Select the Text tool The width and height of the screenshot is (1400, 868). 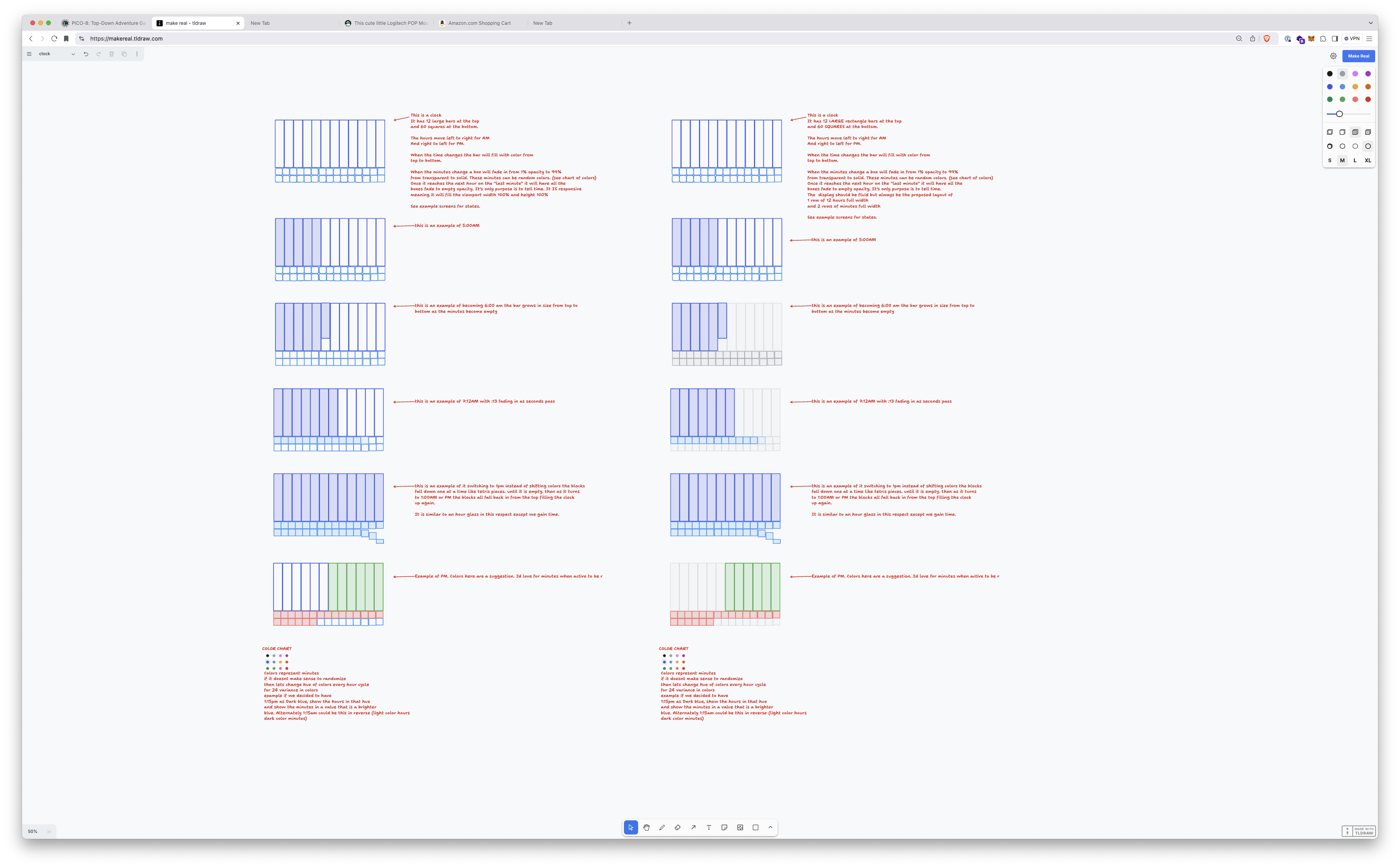(709, 827)
